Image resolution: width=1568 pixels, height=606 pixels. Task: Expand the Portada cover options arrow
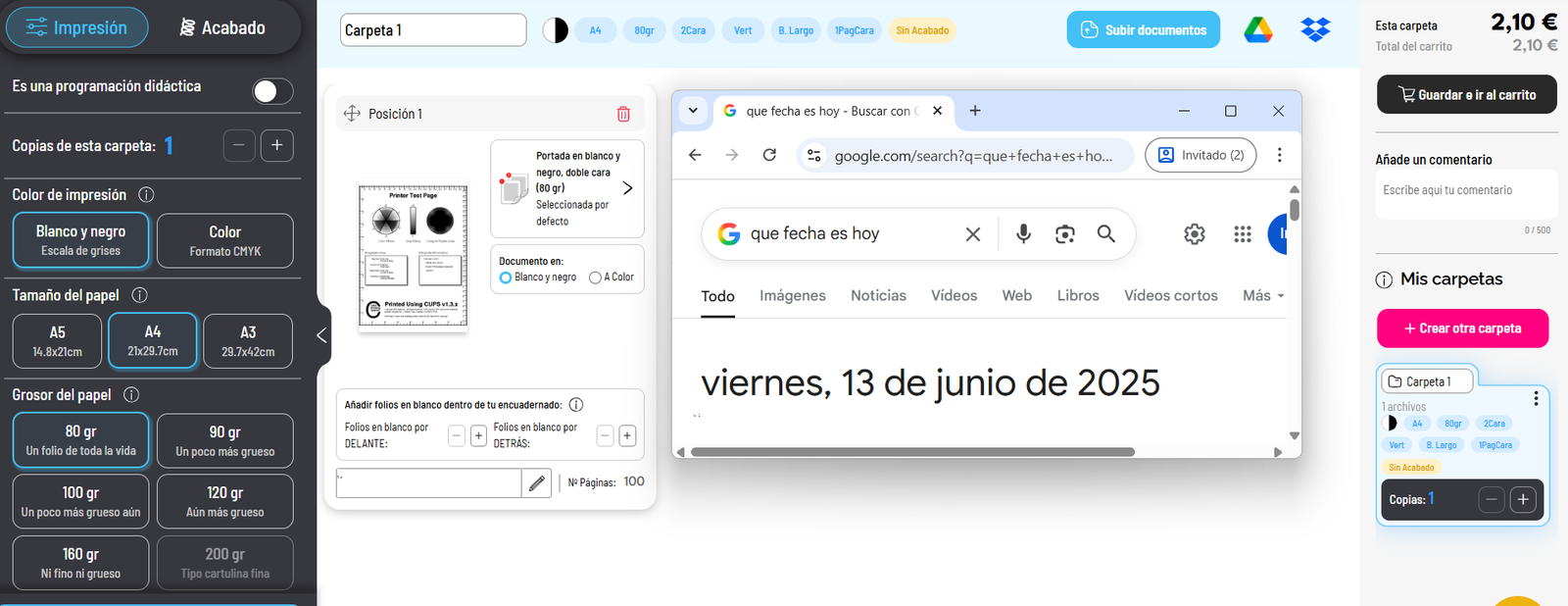[627, 187]
